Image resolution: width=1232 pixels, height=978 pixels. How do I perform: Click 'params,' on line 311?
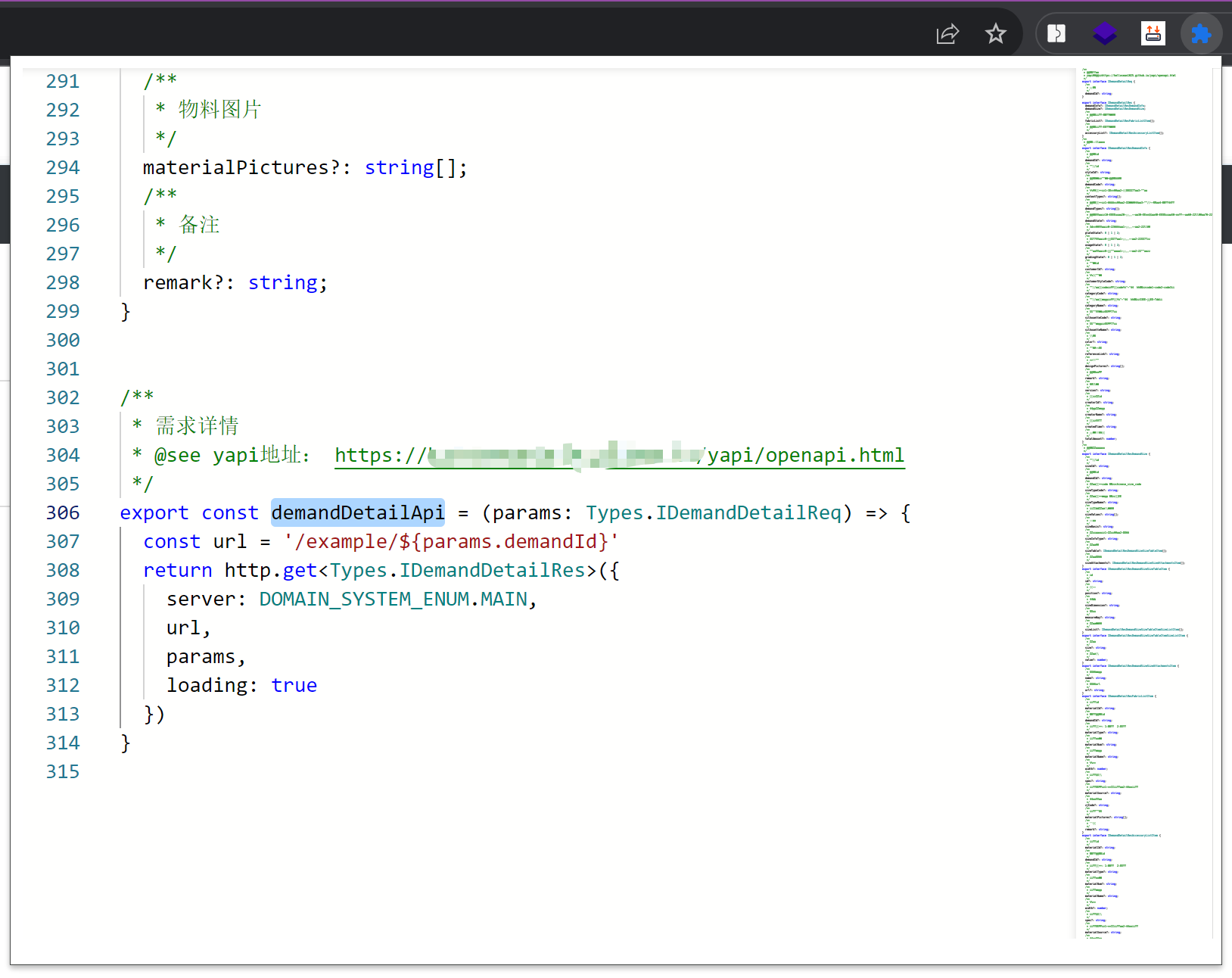coord(207,656)
